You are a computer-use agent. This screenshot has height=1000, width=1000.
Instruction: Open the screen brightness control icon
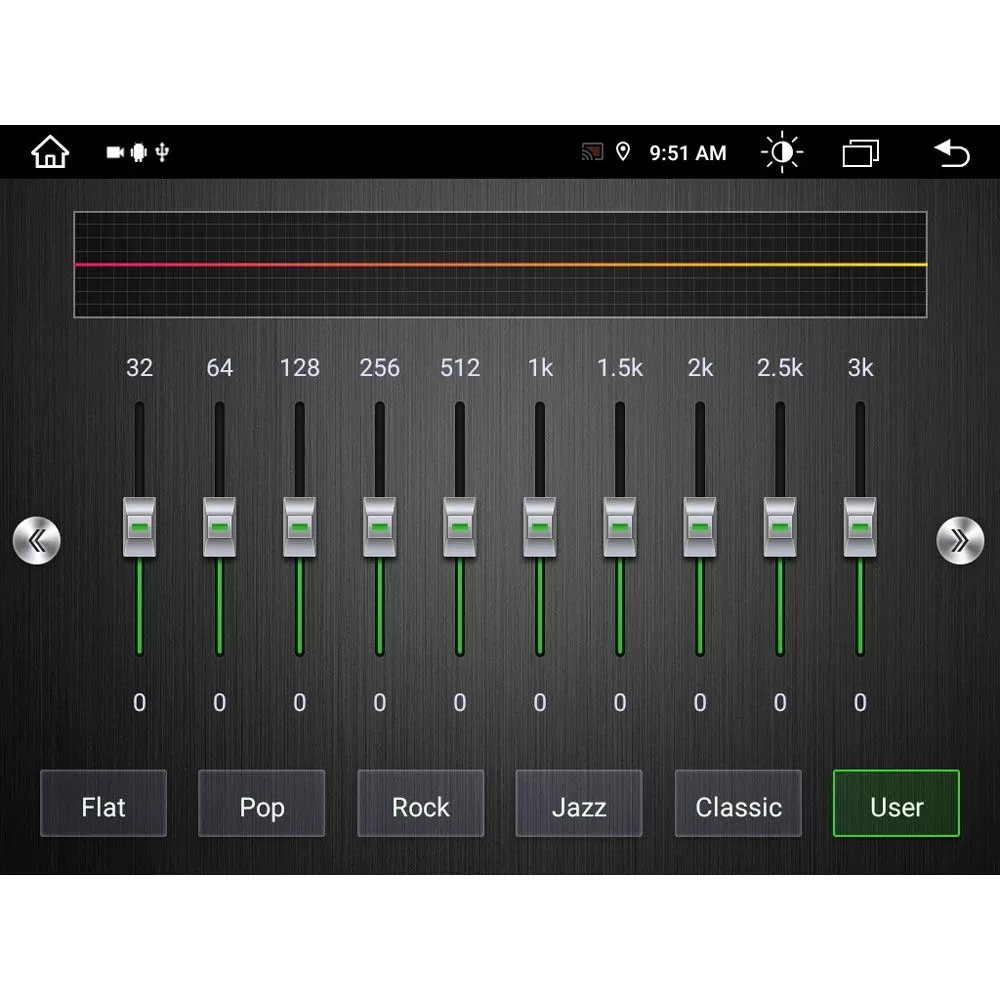coord(781,152)
